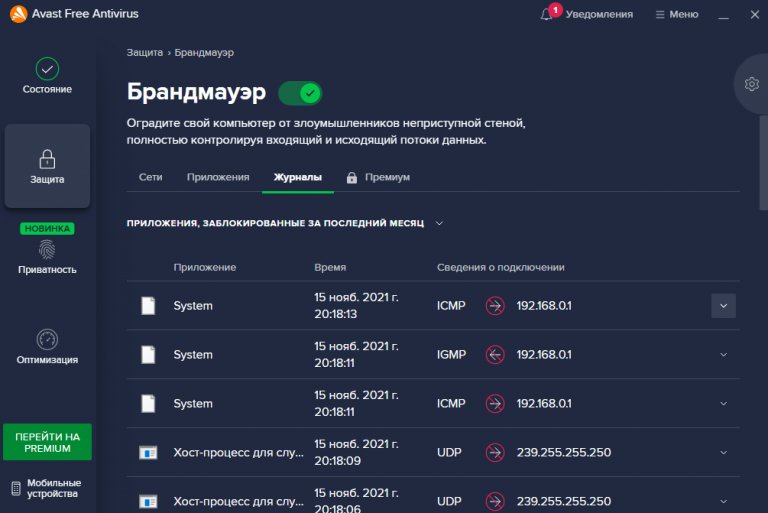Select the Журналы tab
The image size is (768, 513).
(298, 177)
